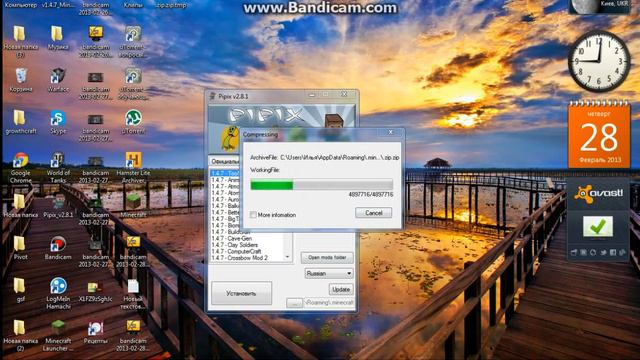Open the Музыка folder on desktop
The width and height of the screenshot is (640, 360).
click(x=58, y=38)
